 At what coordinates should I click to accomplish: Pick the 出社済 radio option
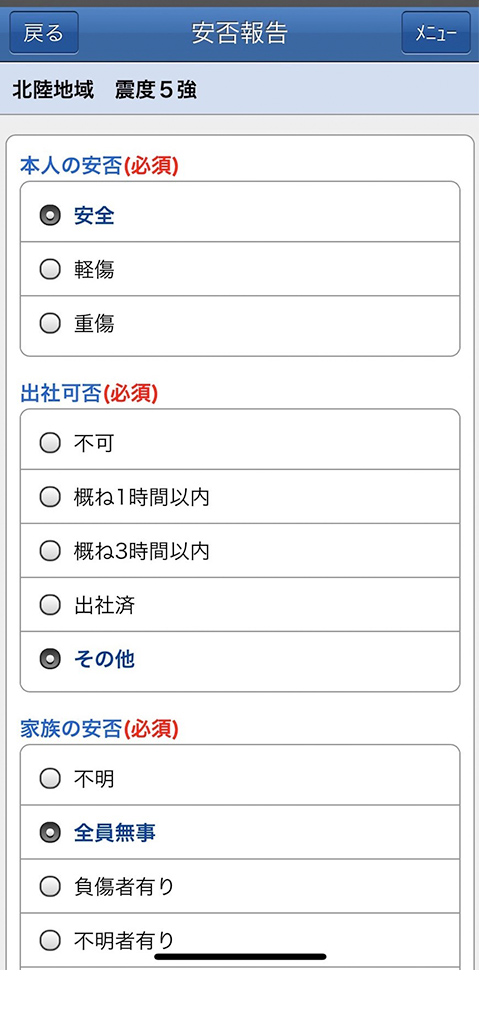(x=240, y=605)
